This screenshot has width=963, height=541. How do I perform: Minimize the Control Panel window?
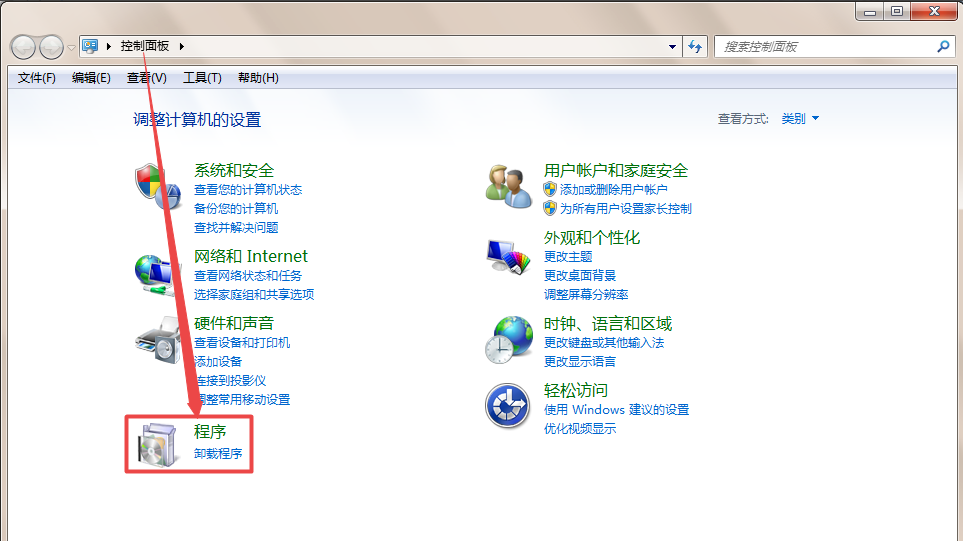870,12
